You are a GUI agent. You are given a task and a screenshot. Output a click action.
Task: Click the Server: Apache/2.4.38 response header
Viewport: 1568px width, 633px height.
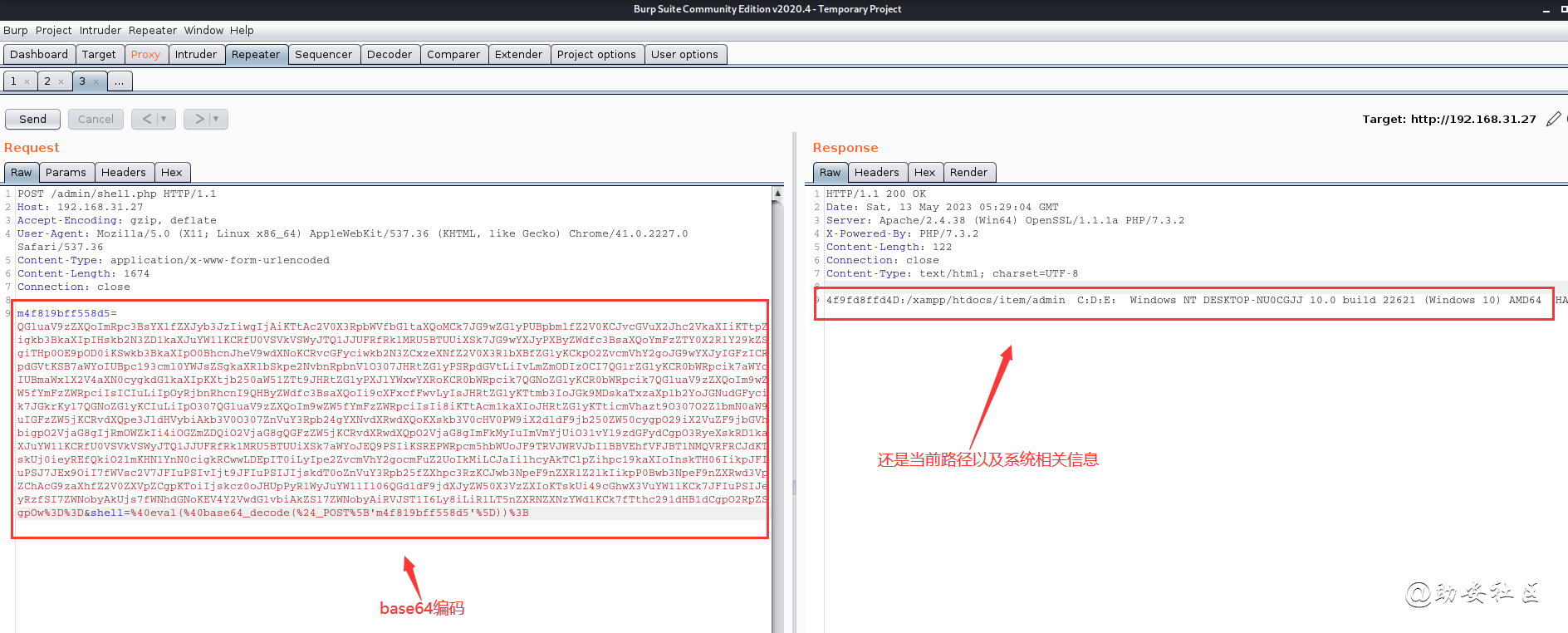[1006, 220]
